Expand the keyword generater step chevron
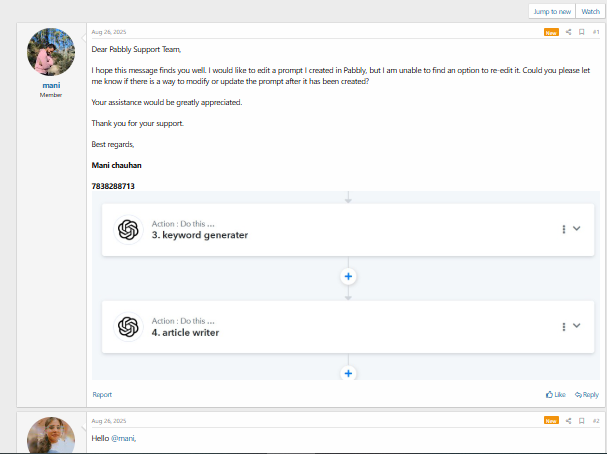Viewport: 607px width, 454px height. pos(576,228)
